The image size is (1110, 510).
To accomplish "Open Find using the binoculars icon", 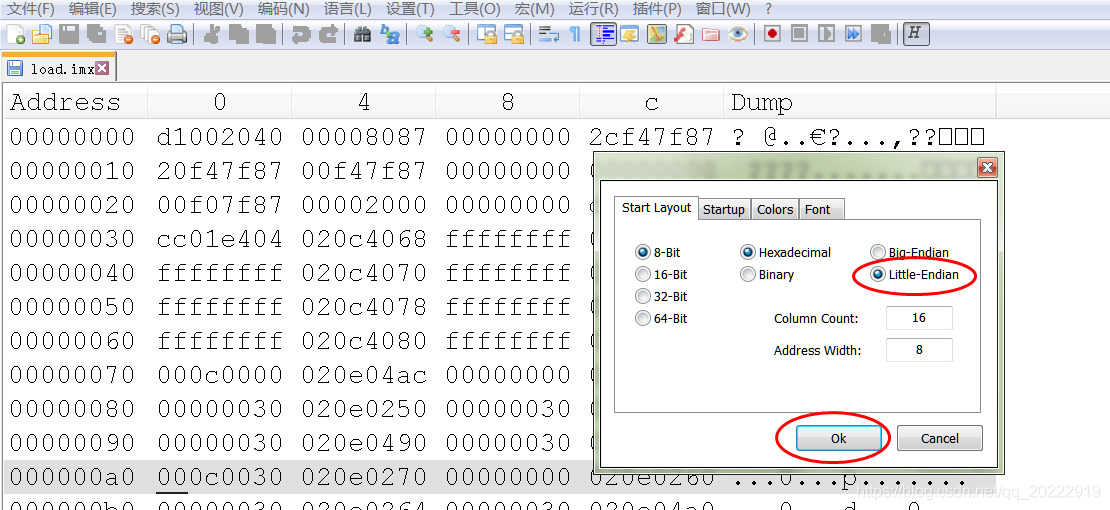I will pos(362,34).
